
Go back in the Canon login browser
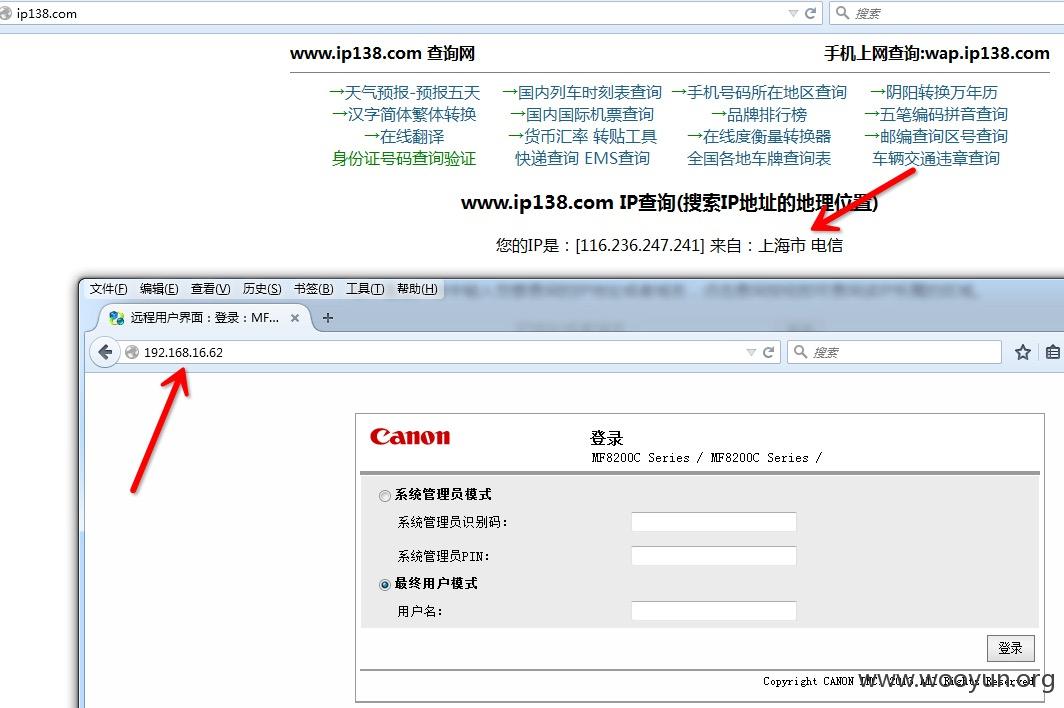105,352
